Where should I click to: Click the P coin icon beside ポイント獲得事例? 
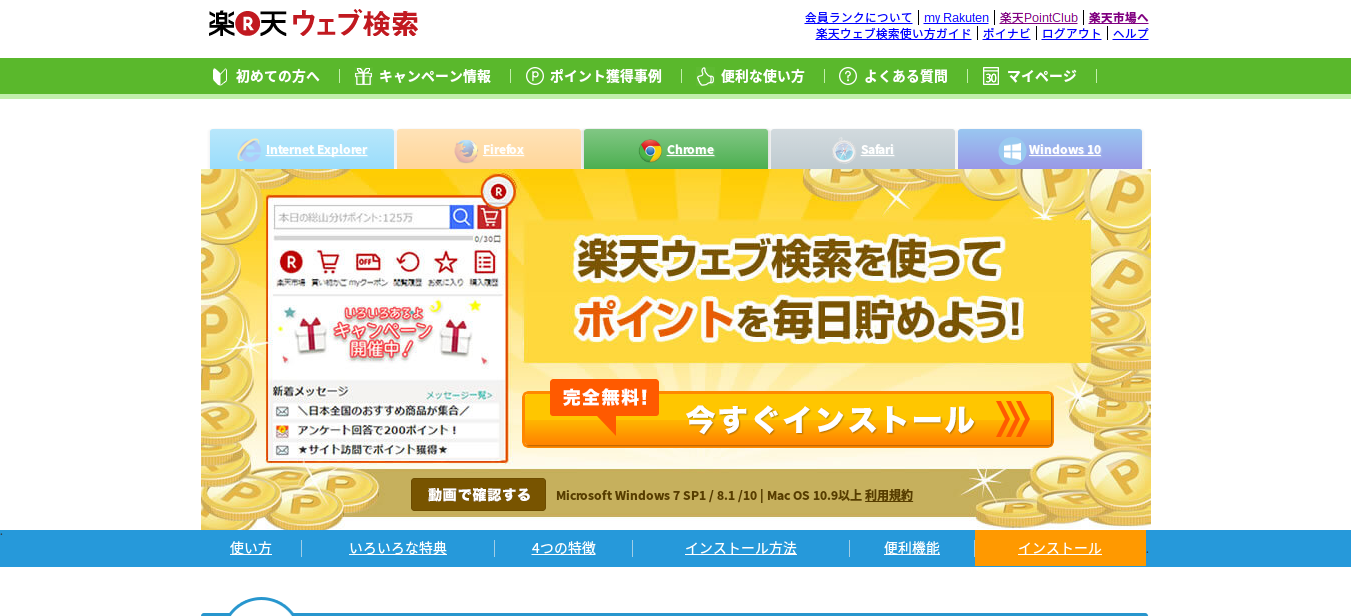(x=535, y=76)
